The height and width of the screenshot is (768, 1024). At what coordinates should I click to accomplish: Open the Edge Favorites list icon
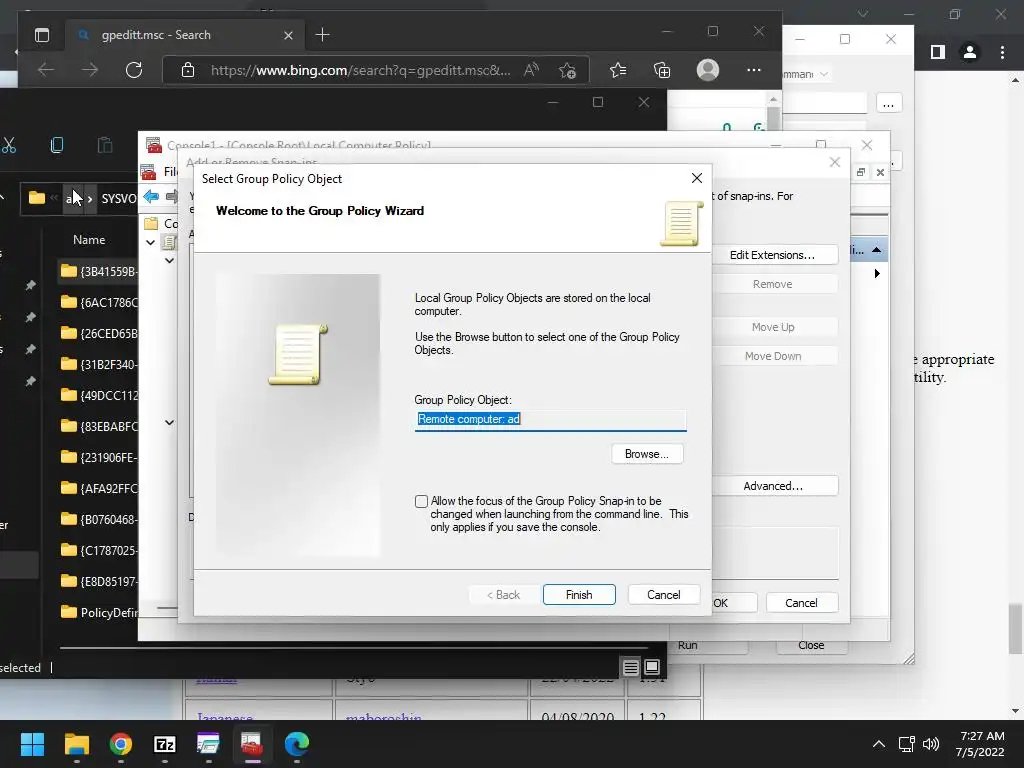(618, 70)
